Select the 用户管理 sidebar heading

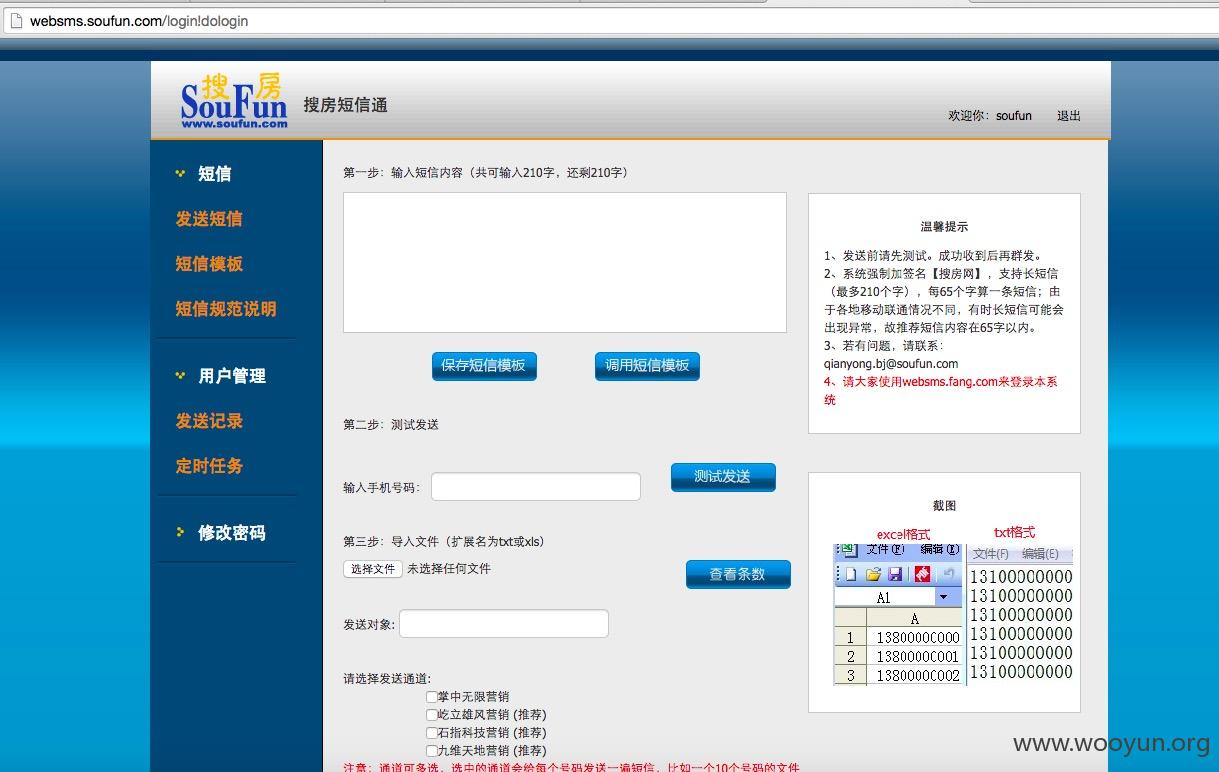click(232, 376)
